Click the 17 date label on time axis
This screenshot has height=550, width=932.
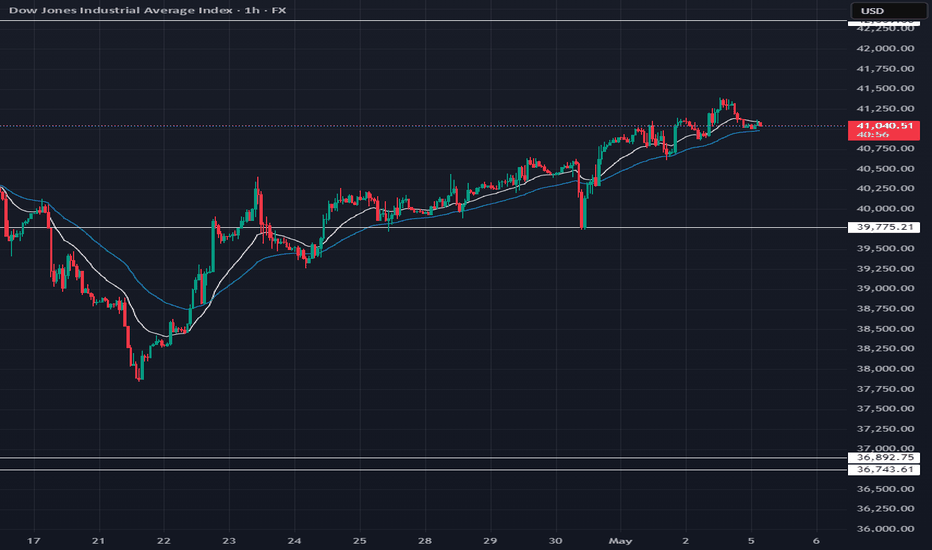click(x=33, y=540)
